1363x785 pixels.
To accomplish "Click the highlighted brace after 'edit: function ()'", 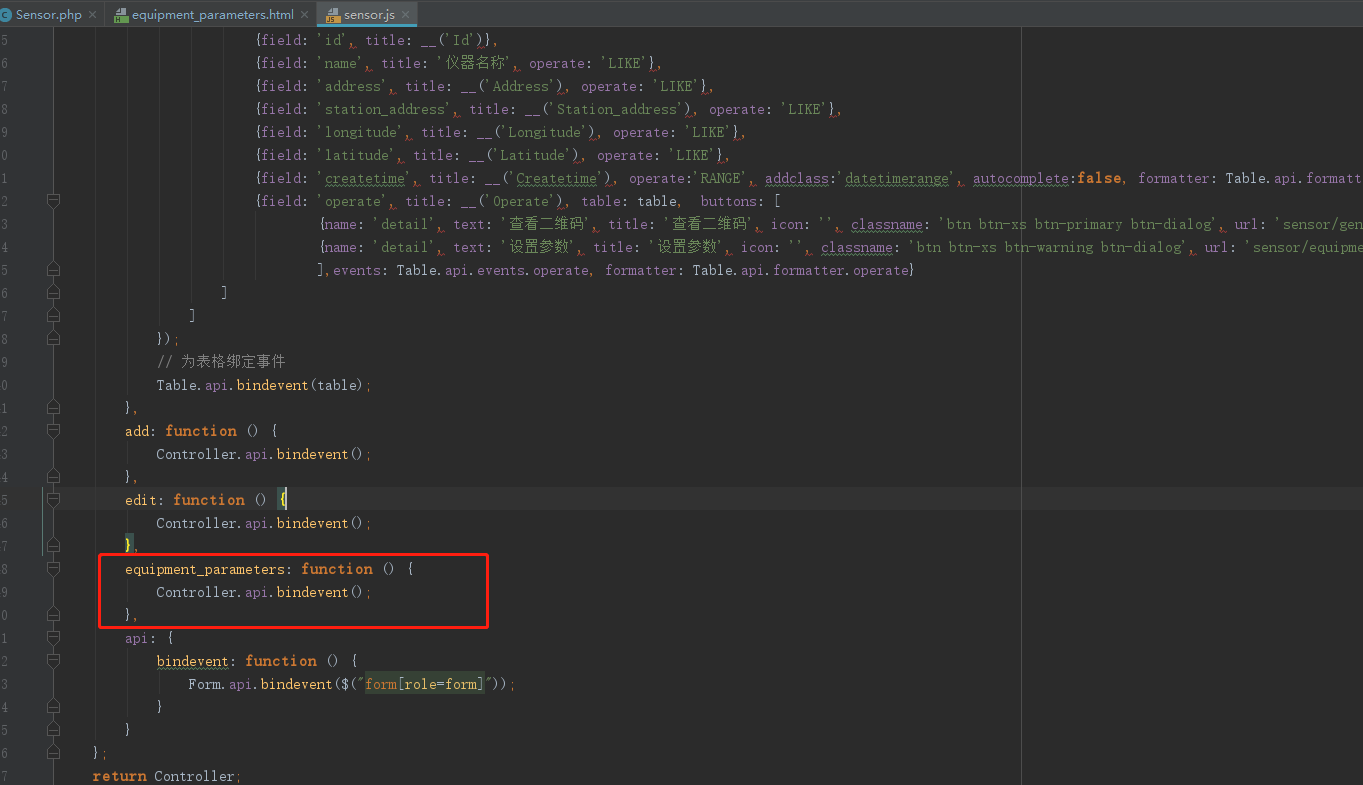I will click(x=283, y=500).
